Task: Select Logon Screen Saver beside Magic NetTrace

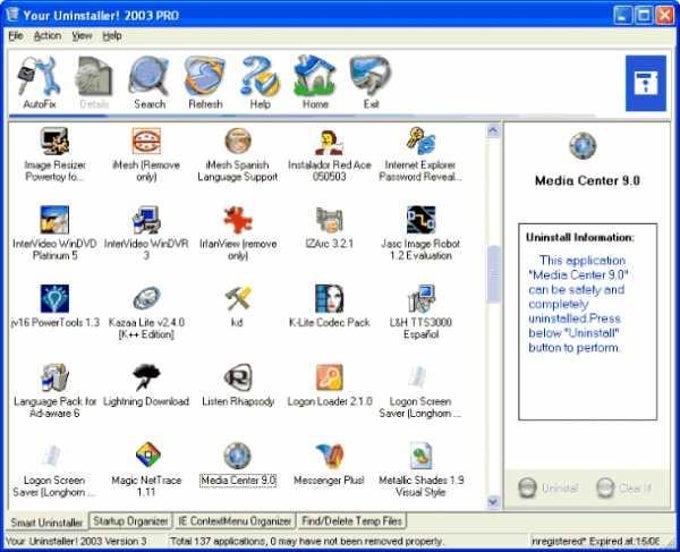Action: pyautogui.click(x=55, y=470)
